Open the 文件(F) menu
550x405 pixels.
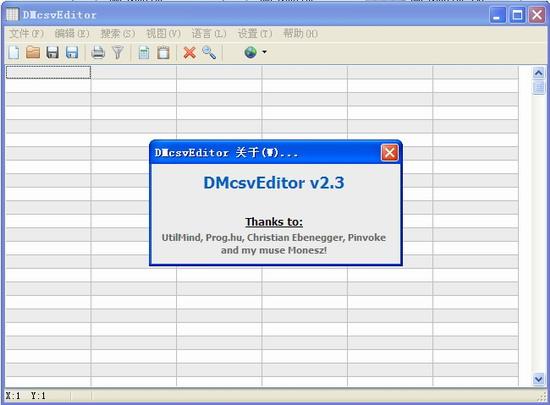pyautogui.click(x=26, y=34)
